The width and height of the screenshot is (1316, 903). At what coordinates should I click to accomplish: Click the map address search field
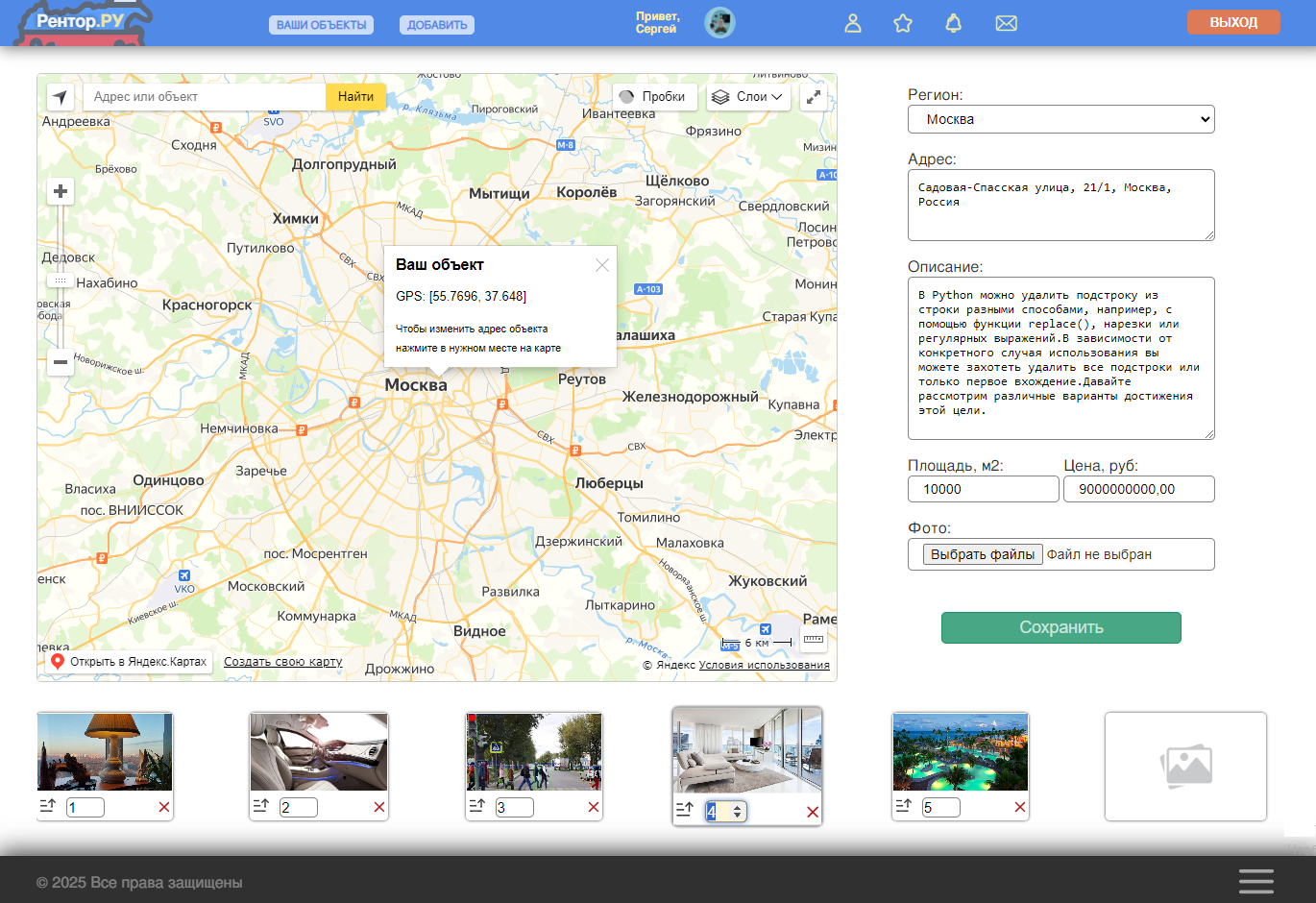(205, 97)
